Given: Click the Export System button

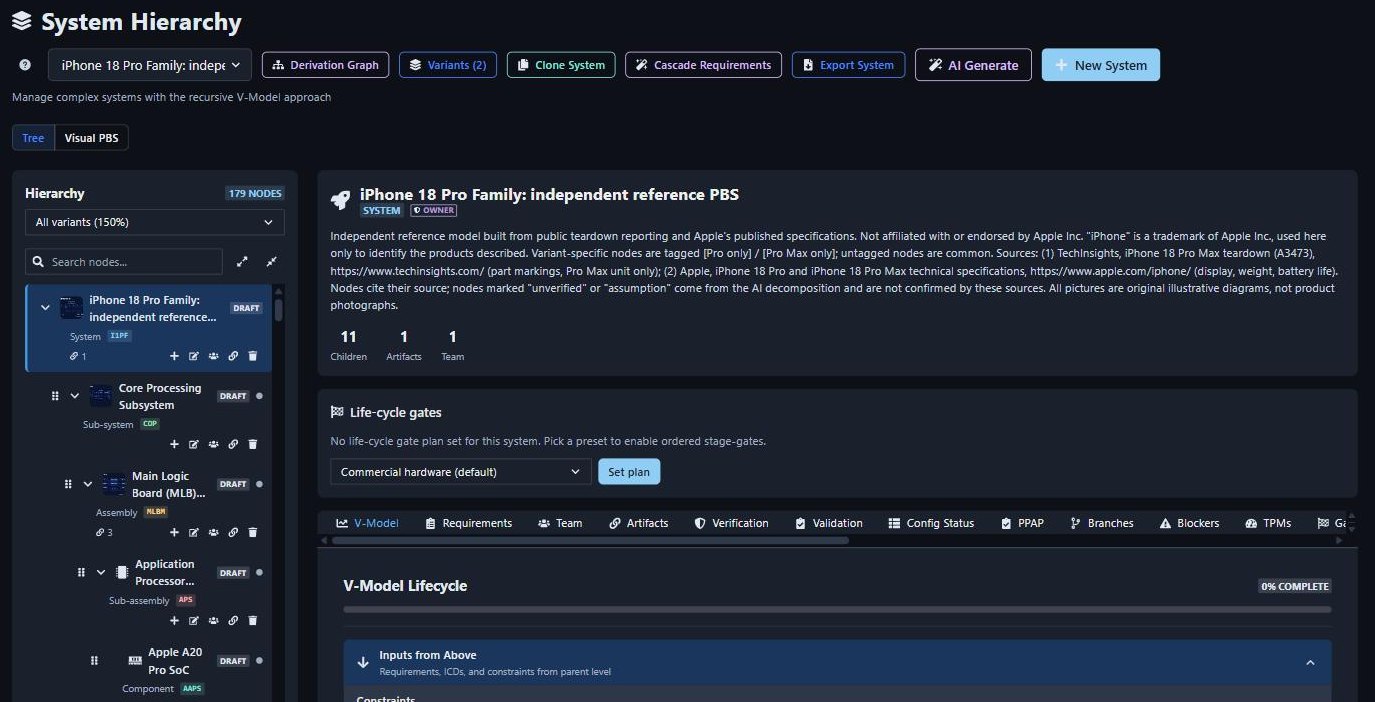Looking at the screenshot, I should tap(849, 65).
